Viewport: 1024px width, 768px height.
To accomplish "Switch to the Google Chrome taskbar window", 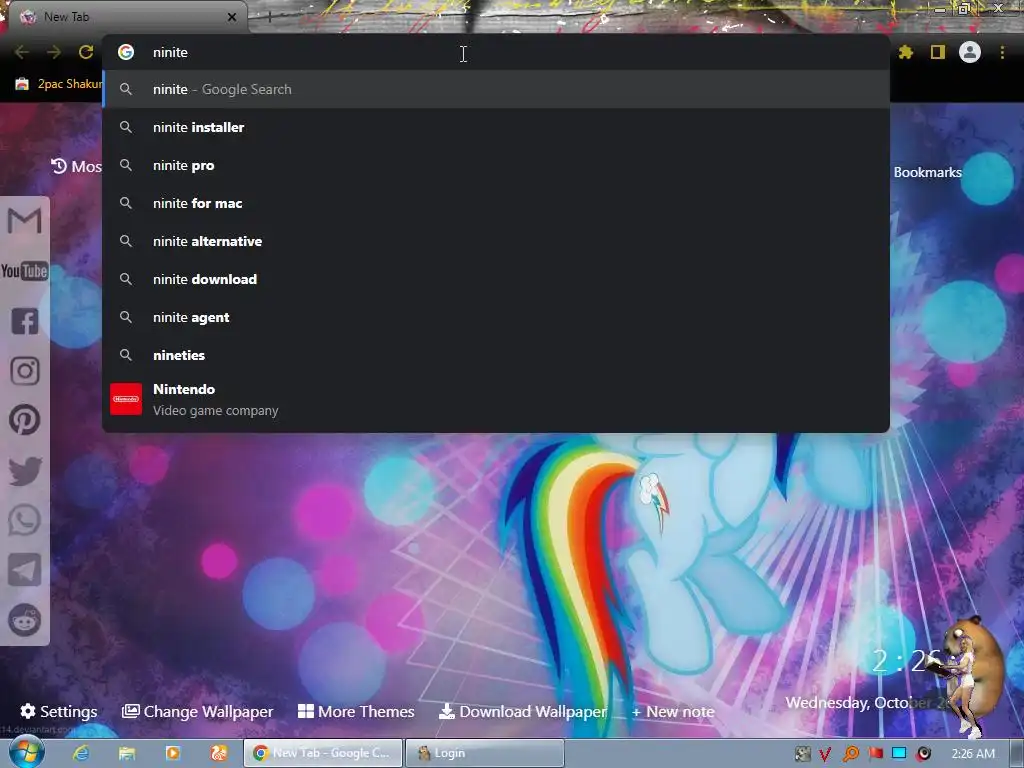I will pyautogui.click(x=323, y=753).
